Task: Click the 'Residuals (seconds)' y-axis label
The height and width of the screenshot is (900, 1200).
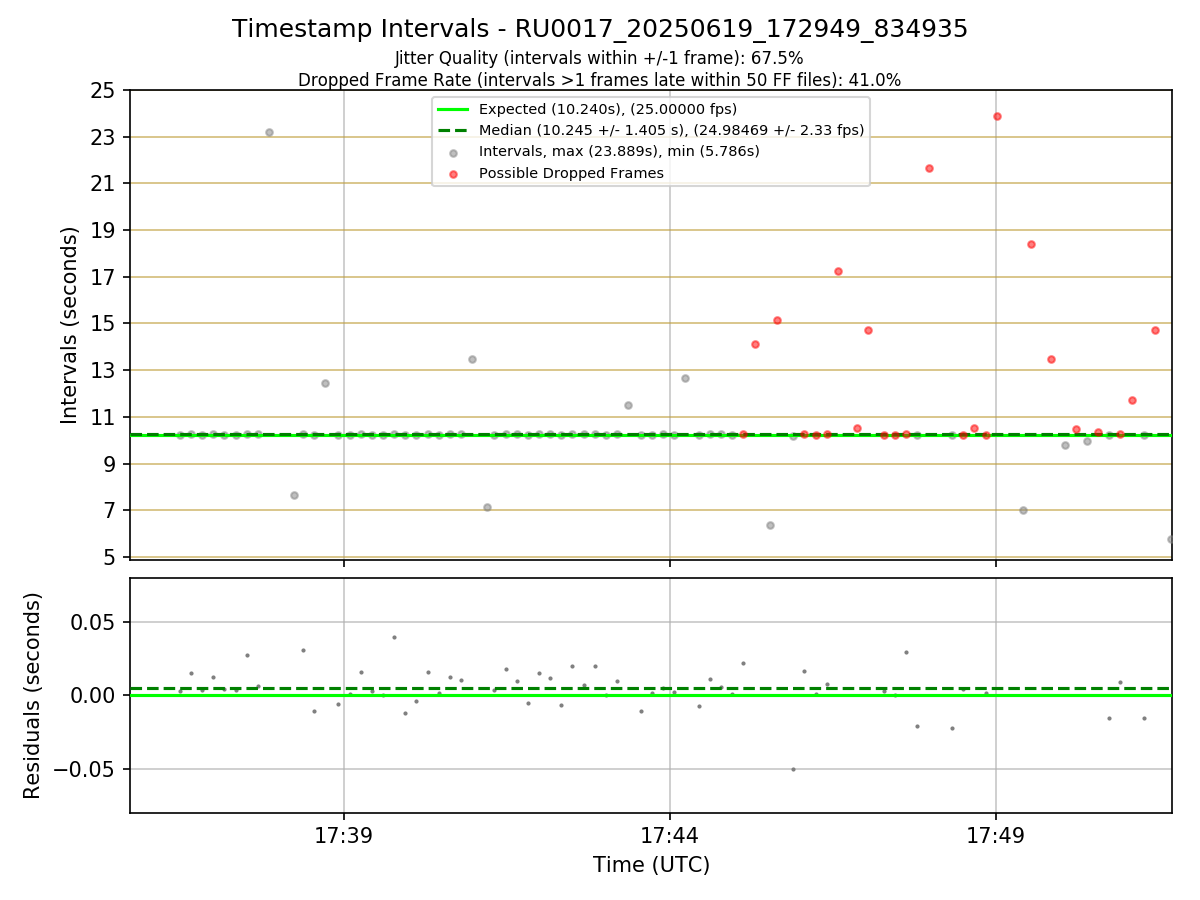Action: pos(33,695)
